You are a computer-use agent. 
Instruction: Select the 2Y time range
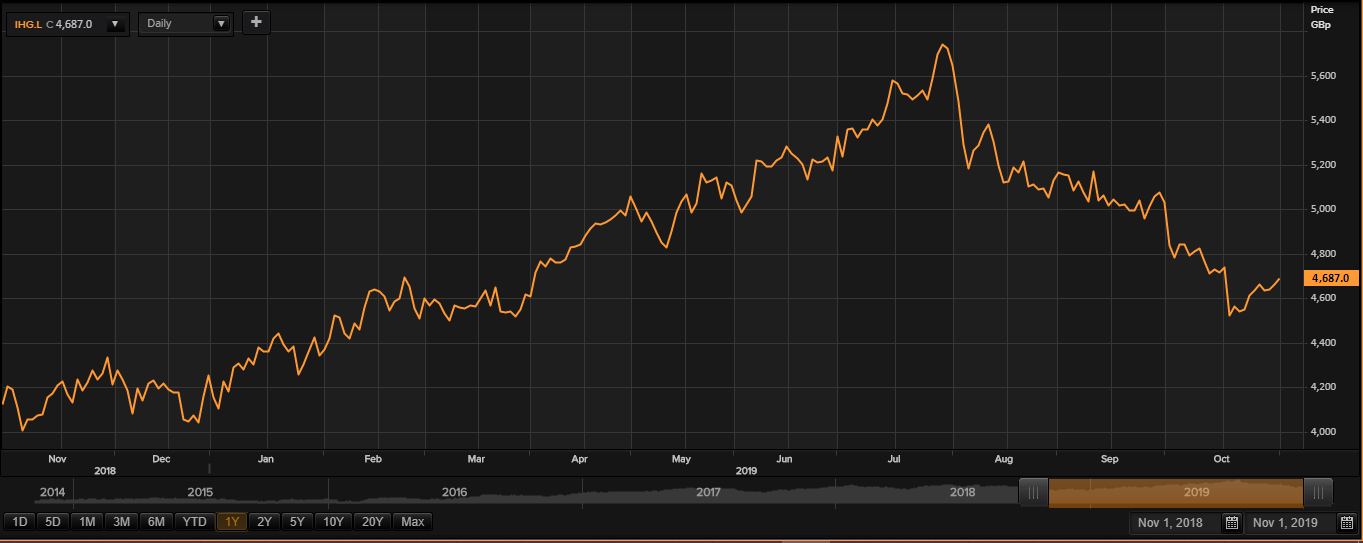coord(264,521)
